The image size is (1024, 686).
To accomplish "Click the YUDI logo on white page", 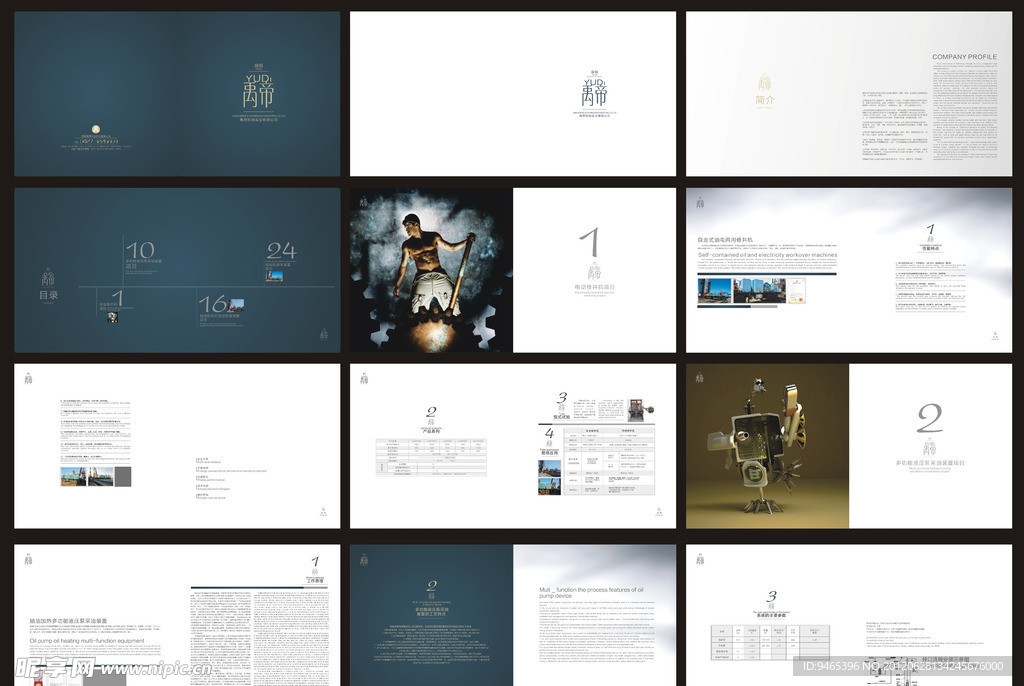I will (x=594, y=90).
